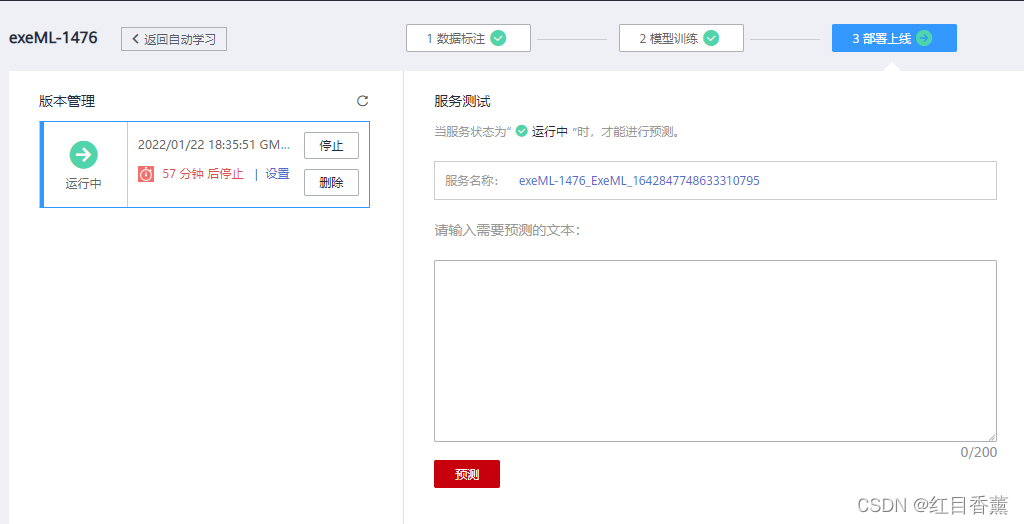Click the exeML-1476 project title
Viewport: 1024px width, 524px height.
[x=53, y=37]
